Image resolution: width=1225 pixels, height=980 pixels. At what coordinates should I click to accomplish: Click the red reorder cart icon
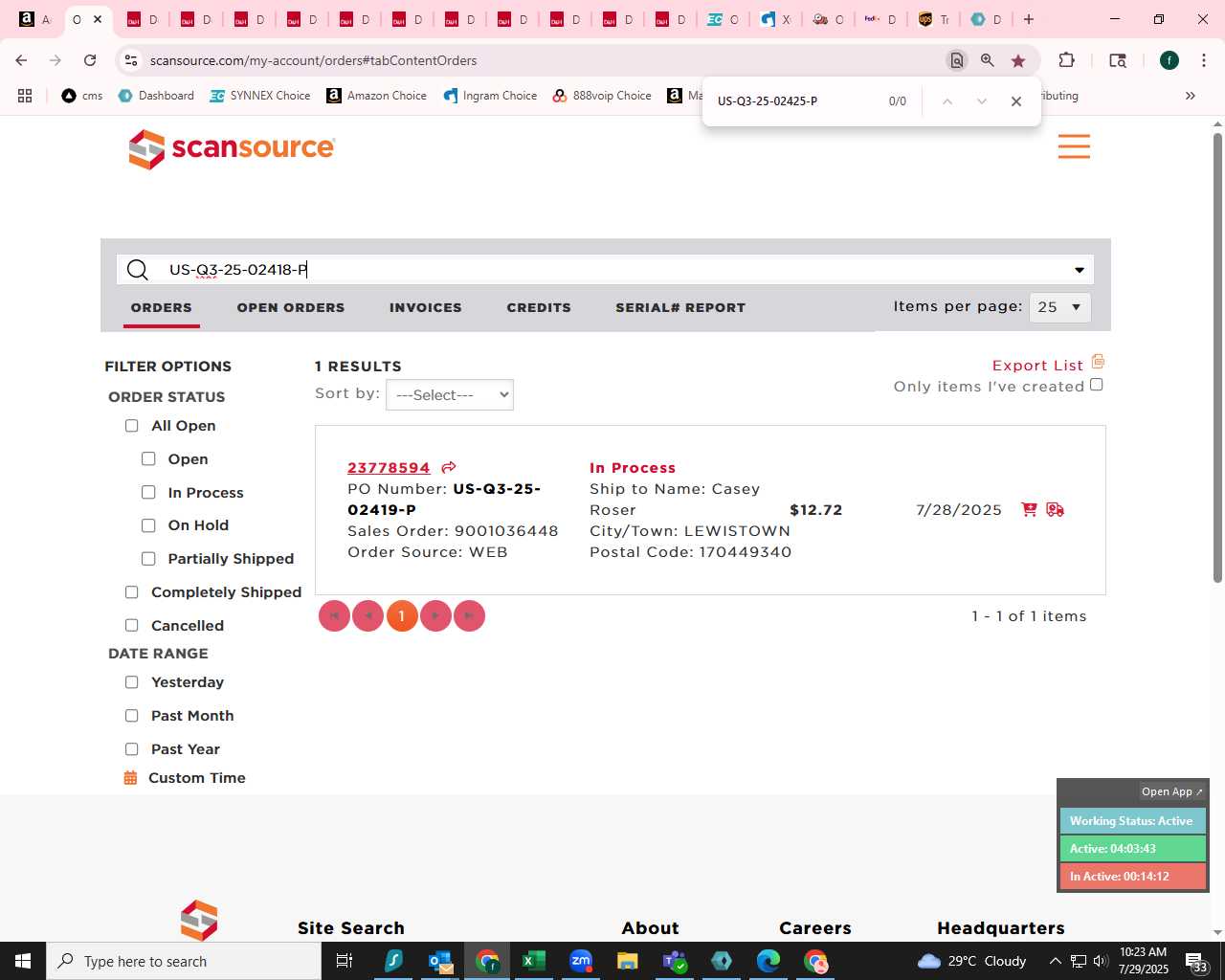1029,509
